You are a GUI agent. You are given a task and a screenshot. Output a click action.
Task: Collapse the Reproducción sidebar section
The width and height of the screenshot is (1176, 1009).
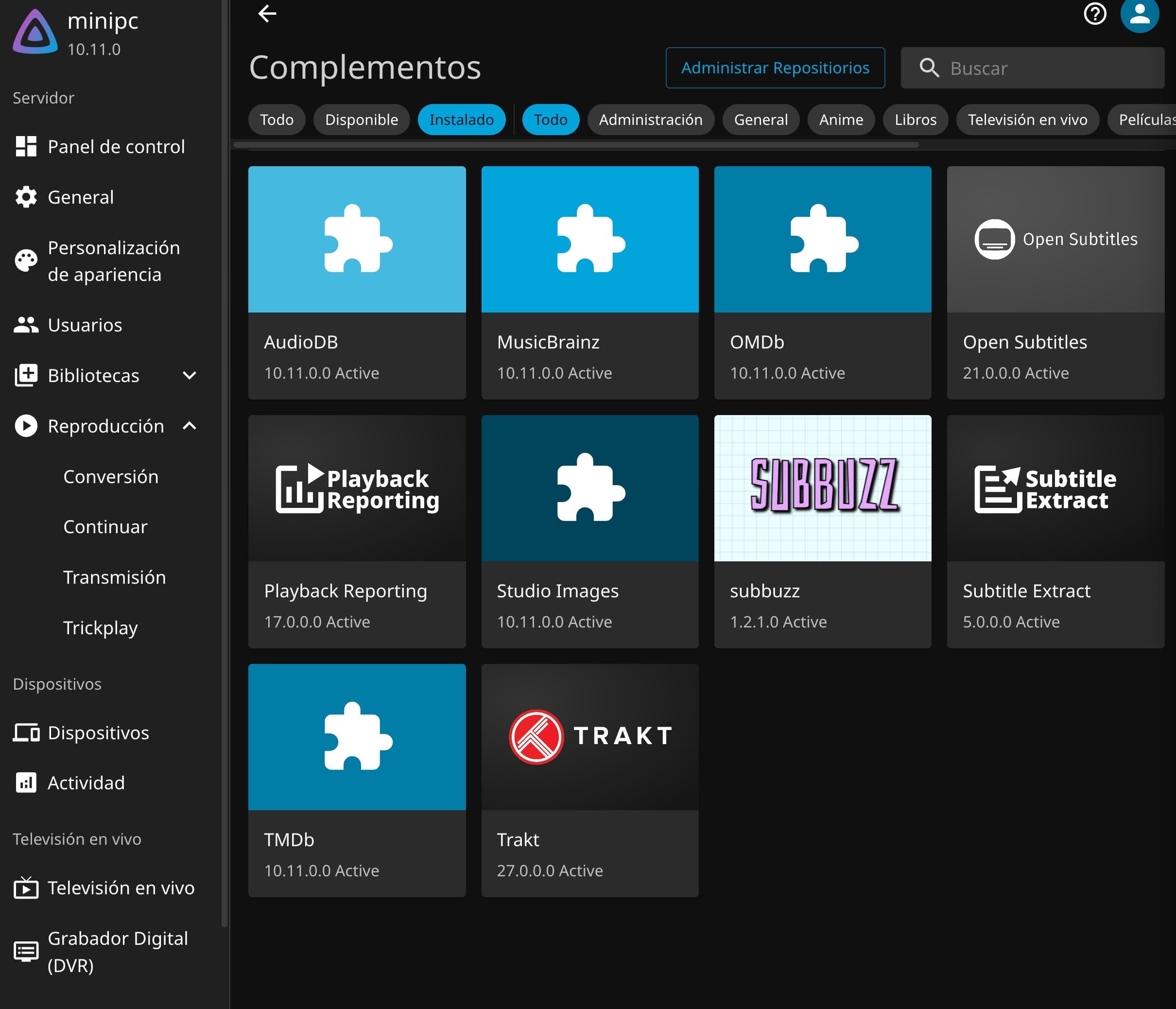point(190,426)
